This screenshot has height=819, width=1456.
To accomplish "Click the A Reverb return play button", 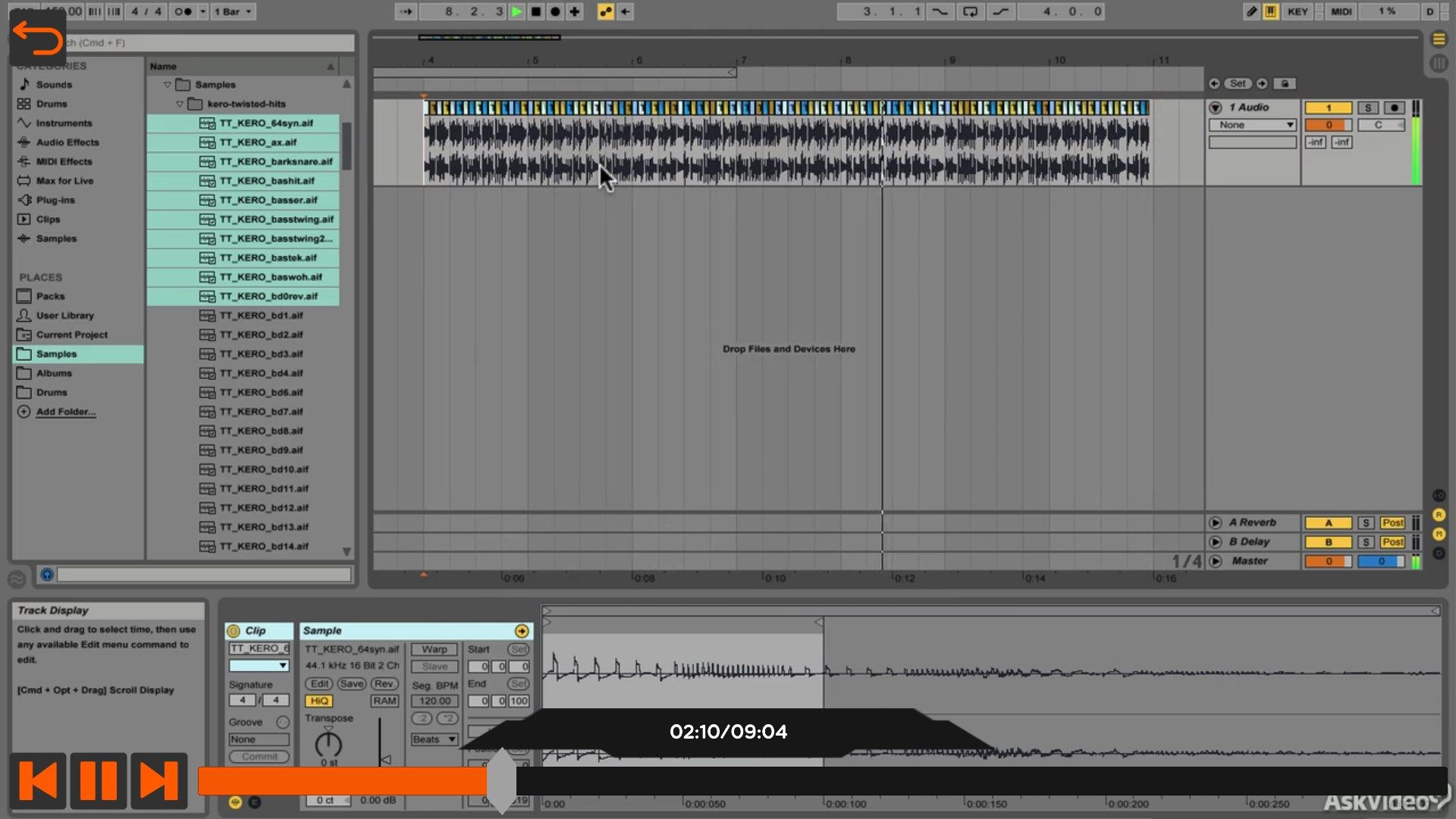I will point(1216,522).
